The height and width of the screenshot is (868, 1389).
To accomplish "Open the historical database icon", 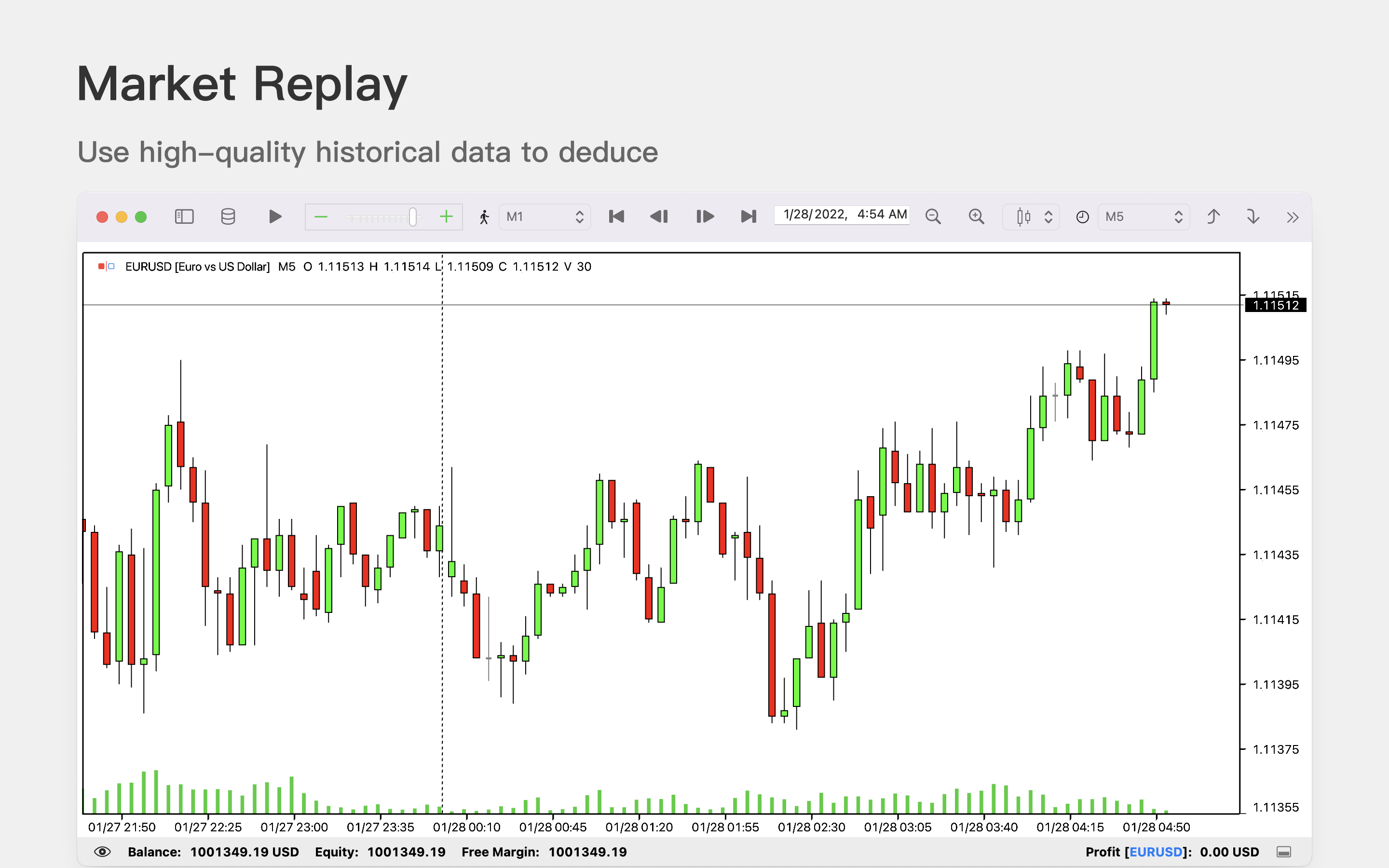I will (x=228, y=217).
